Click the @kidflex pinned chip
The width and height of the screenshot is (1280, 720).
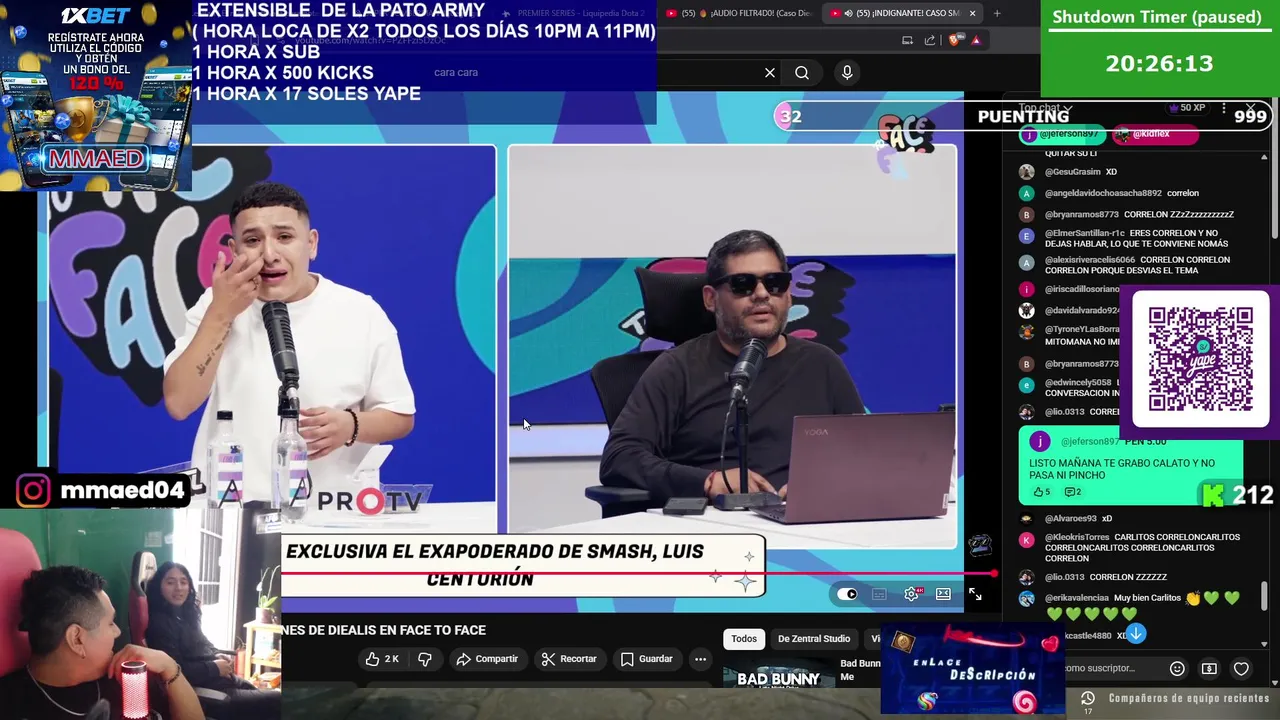point(1154,134)
